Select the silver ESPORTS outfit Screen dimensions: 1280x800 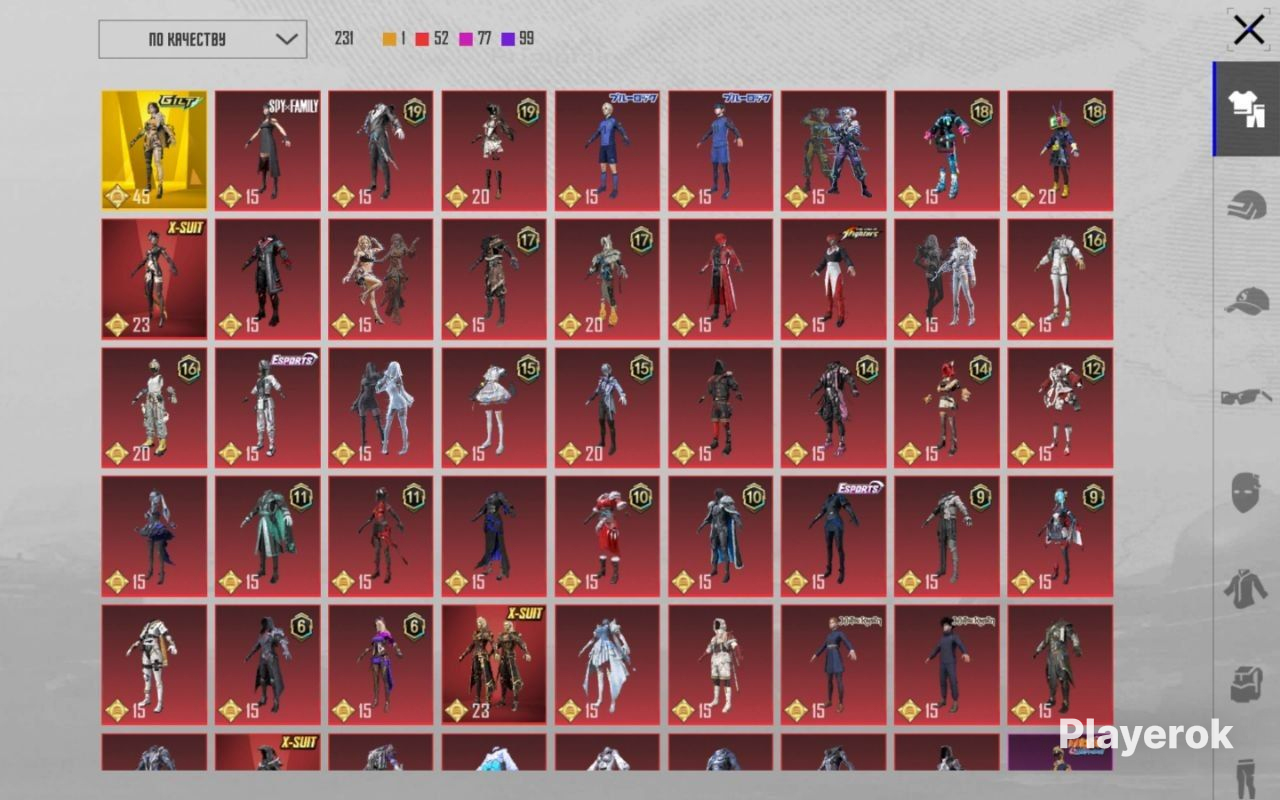coord(268,407)
